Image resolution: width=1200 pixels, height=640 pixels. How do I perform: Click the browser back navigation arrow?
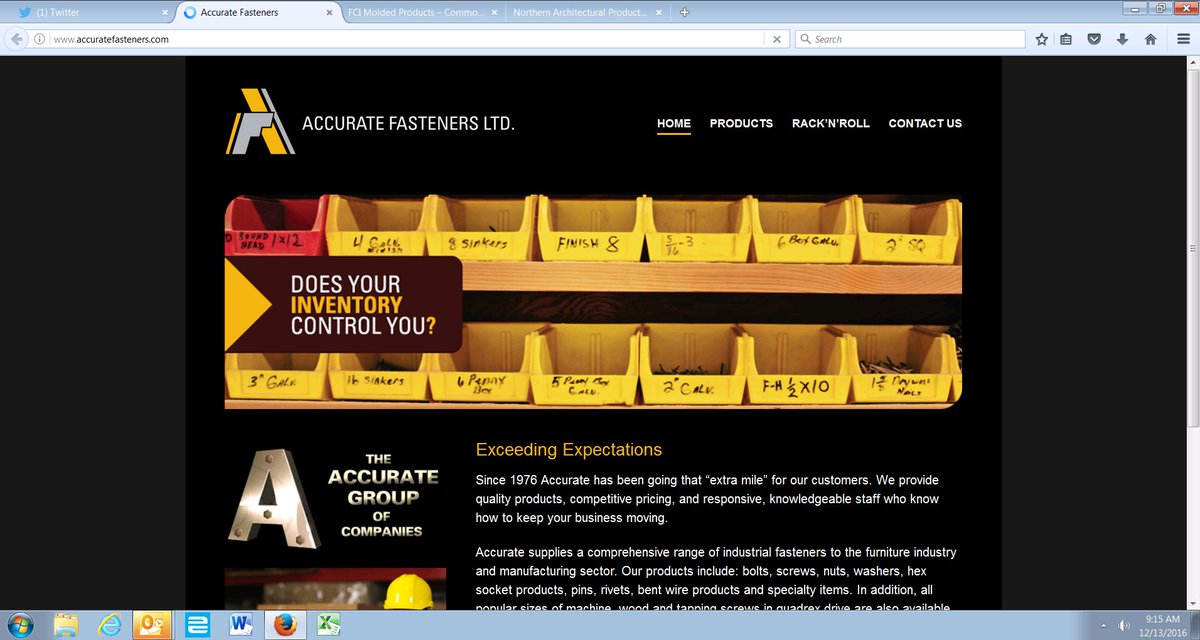tap(15, 38)
